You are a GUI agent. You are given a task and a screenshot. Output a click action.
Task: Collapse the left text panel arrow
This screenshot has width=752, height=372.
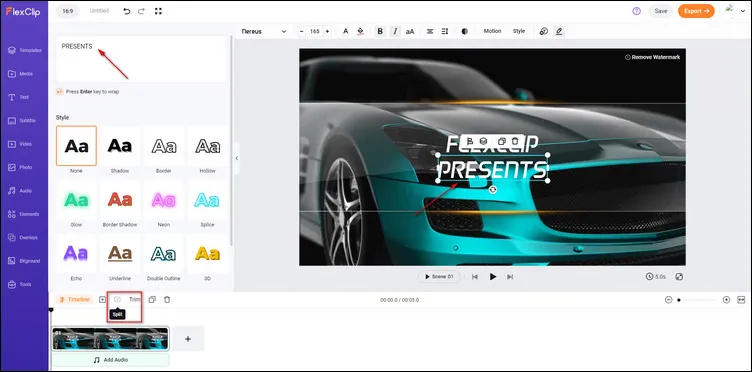pos(236,158)
